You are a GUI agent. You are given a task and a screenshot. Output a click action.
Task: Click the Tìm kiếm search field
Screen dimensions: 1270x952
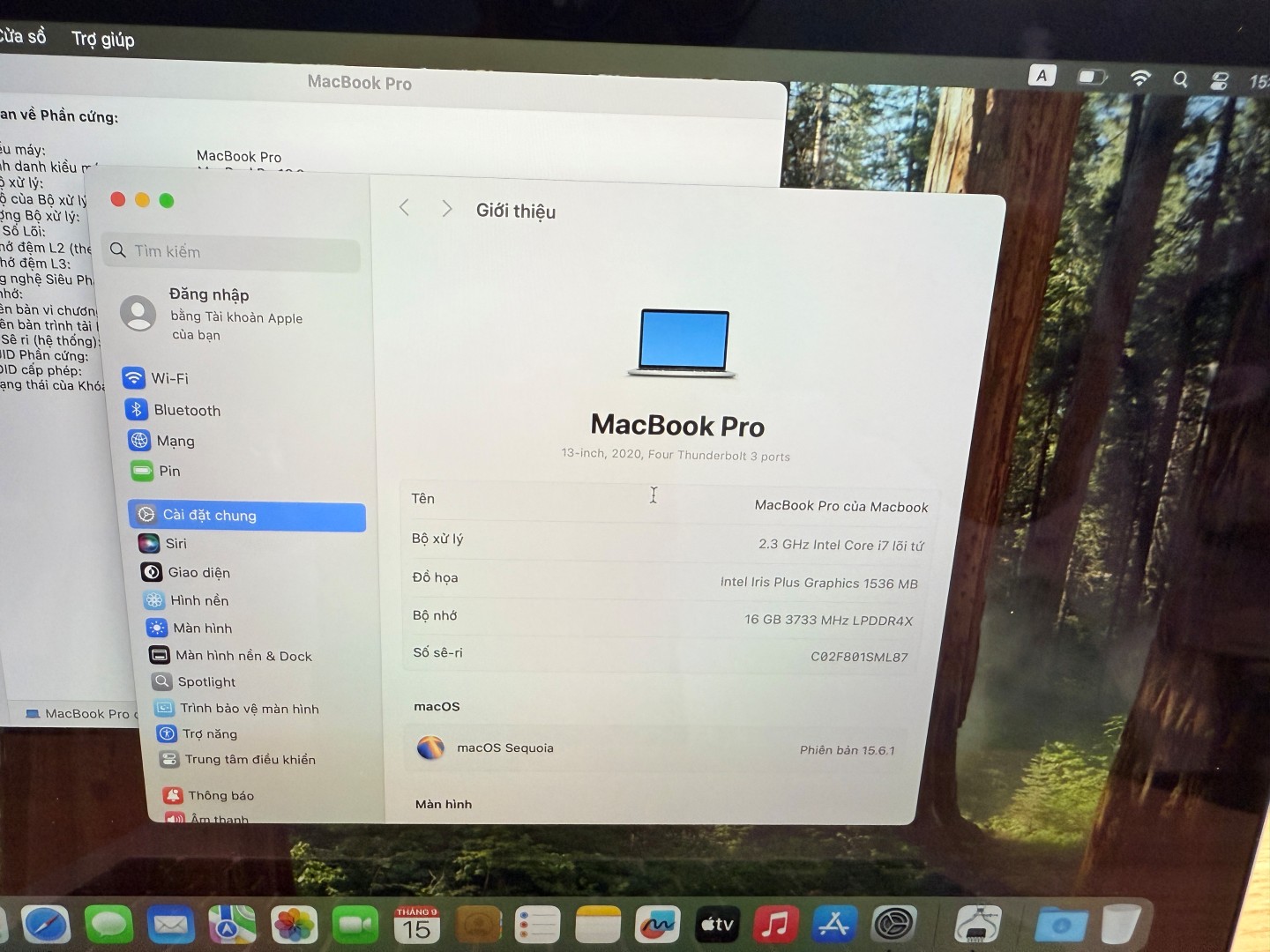[x=232, y=252]
